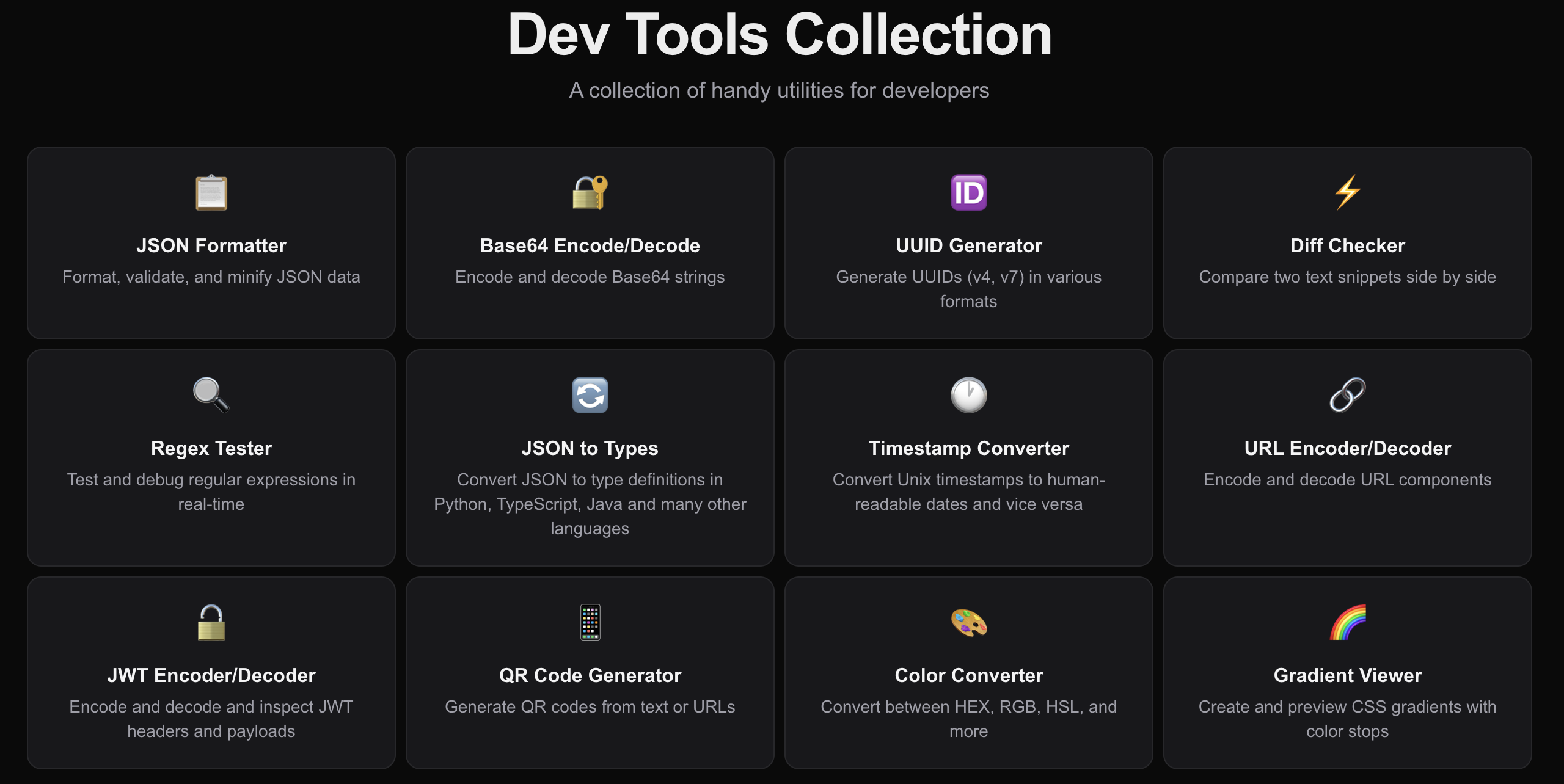
Task: Click 'Convert JSON to type definitions' description
Action: click(x=590, y=504)
